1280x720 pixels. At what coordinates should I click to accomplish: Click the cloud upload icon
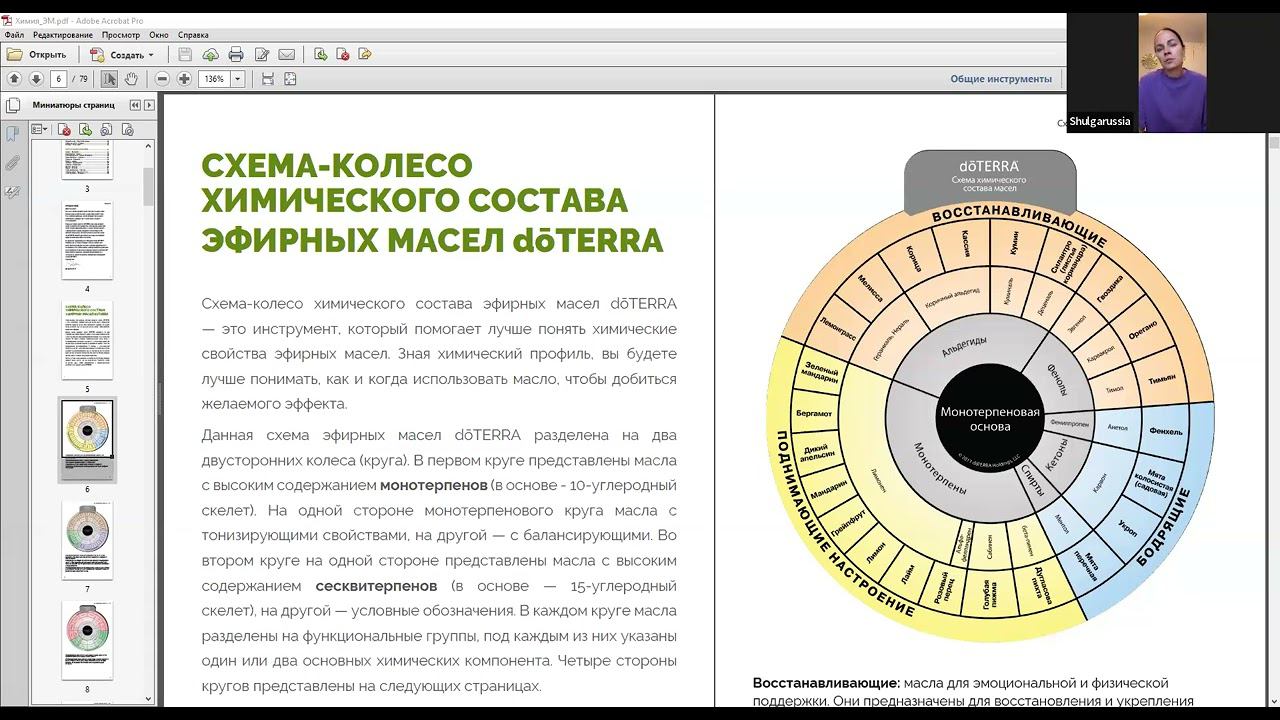210,54
